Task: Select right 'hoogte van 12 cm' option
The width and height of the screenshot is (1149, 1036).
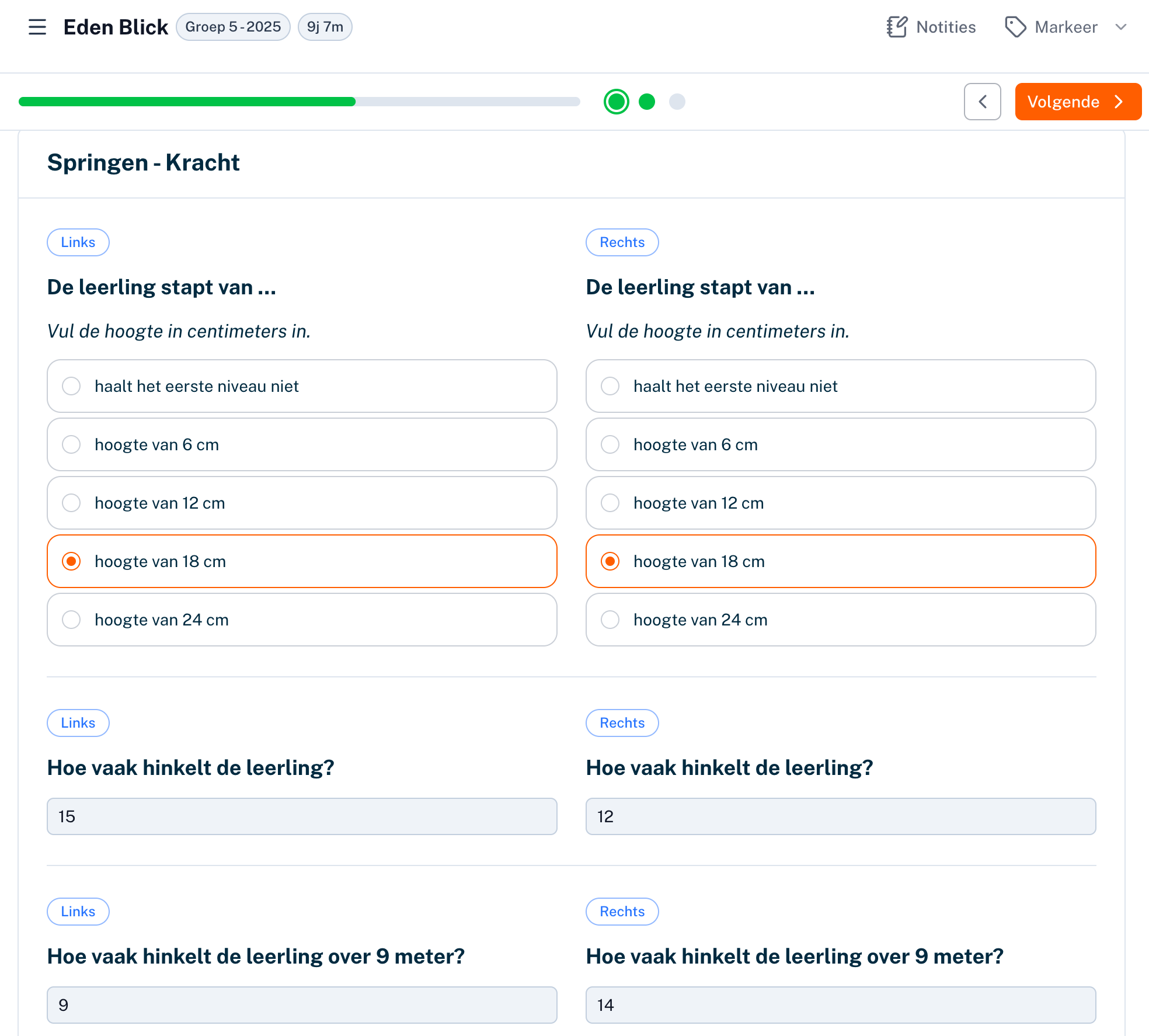Action: [x=841, y=503]
